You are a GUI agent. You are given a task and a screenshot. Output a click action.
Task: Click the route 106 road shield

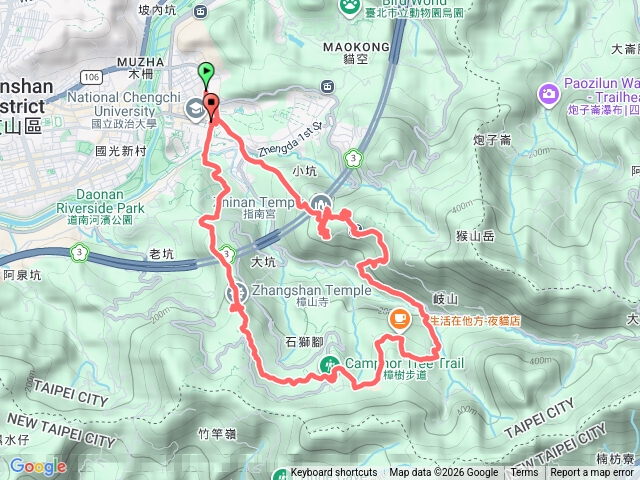point(91,77)
